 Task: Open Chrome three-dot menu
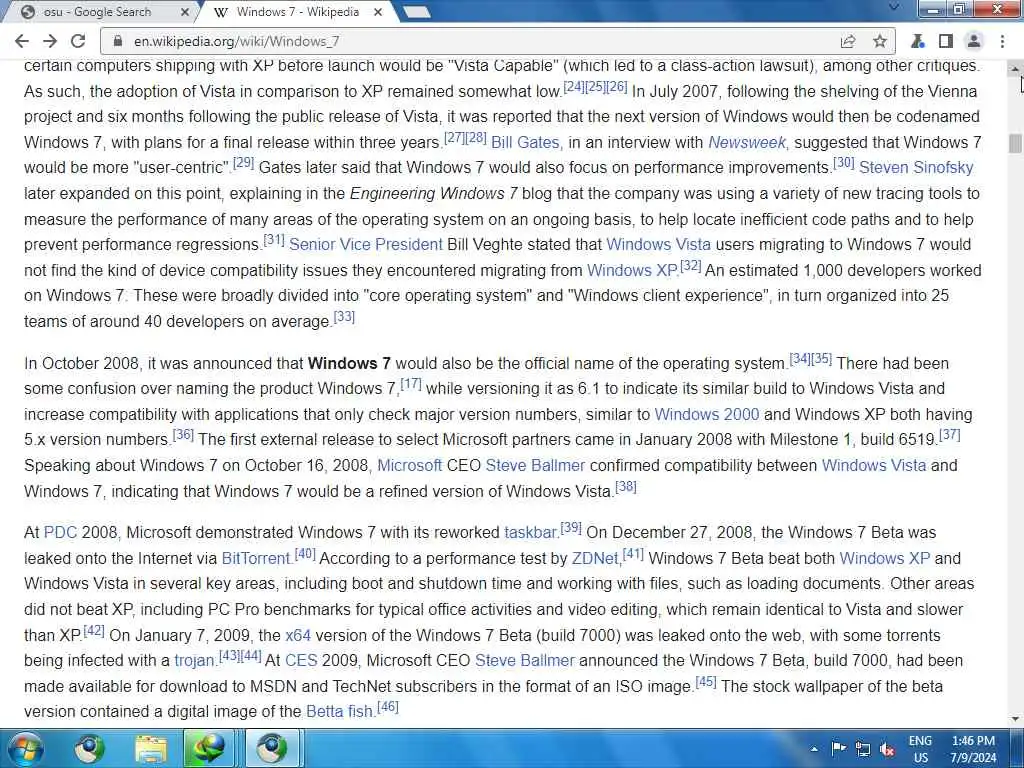1002,41
